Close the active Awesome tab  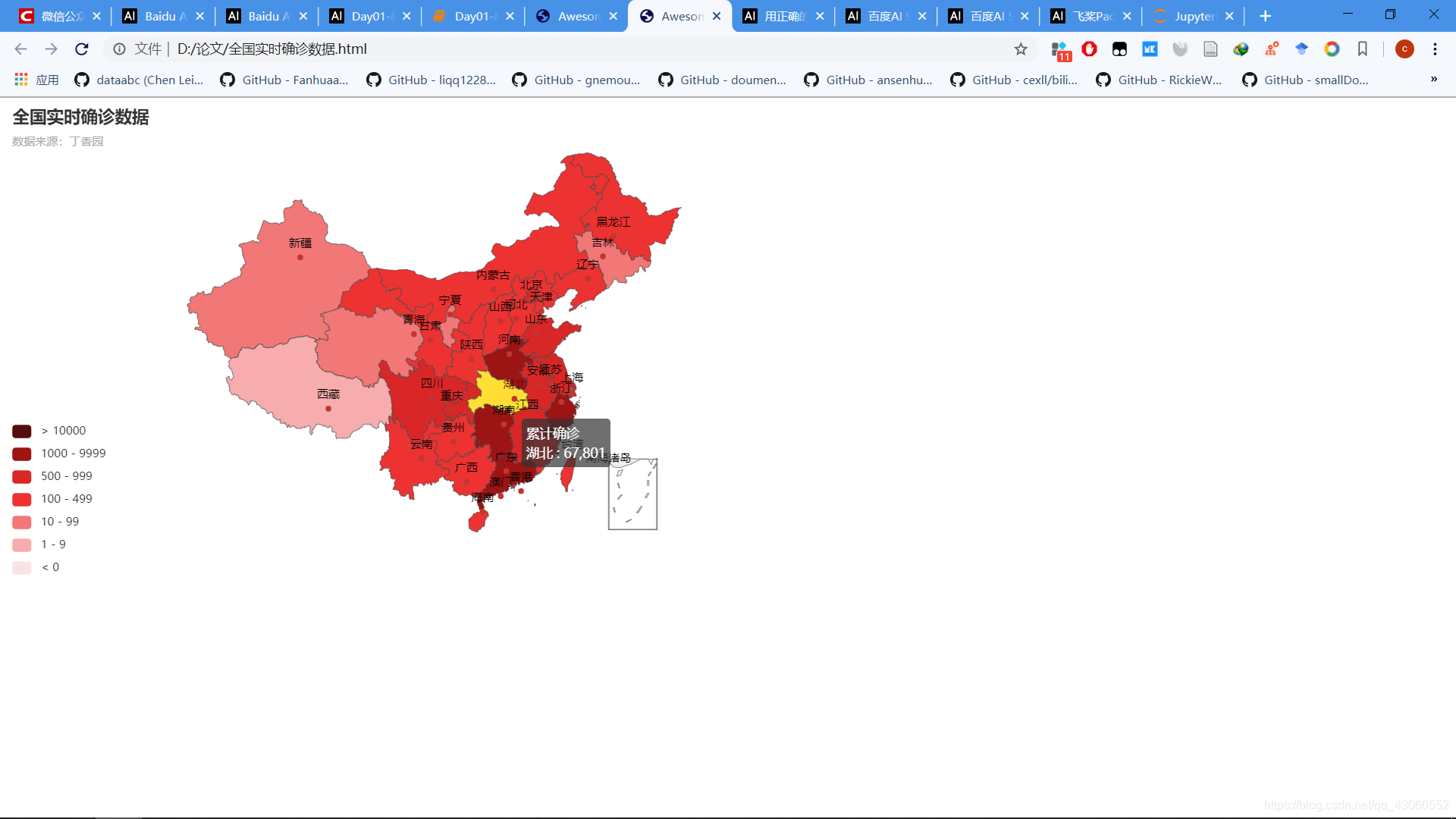[717, 16]
